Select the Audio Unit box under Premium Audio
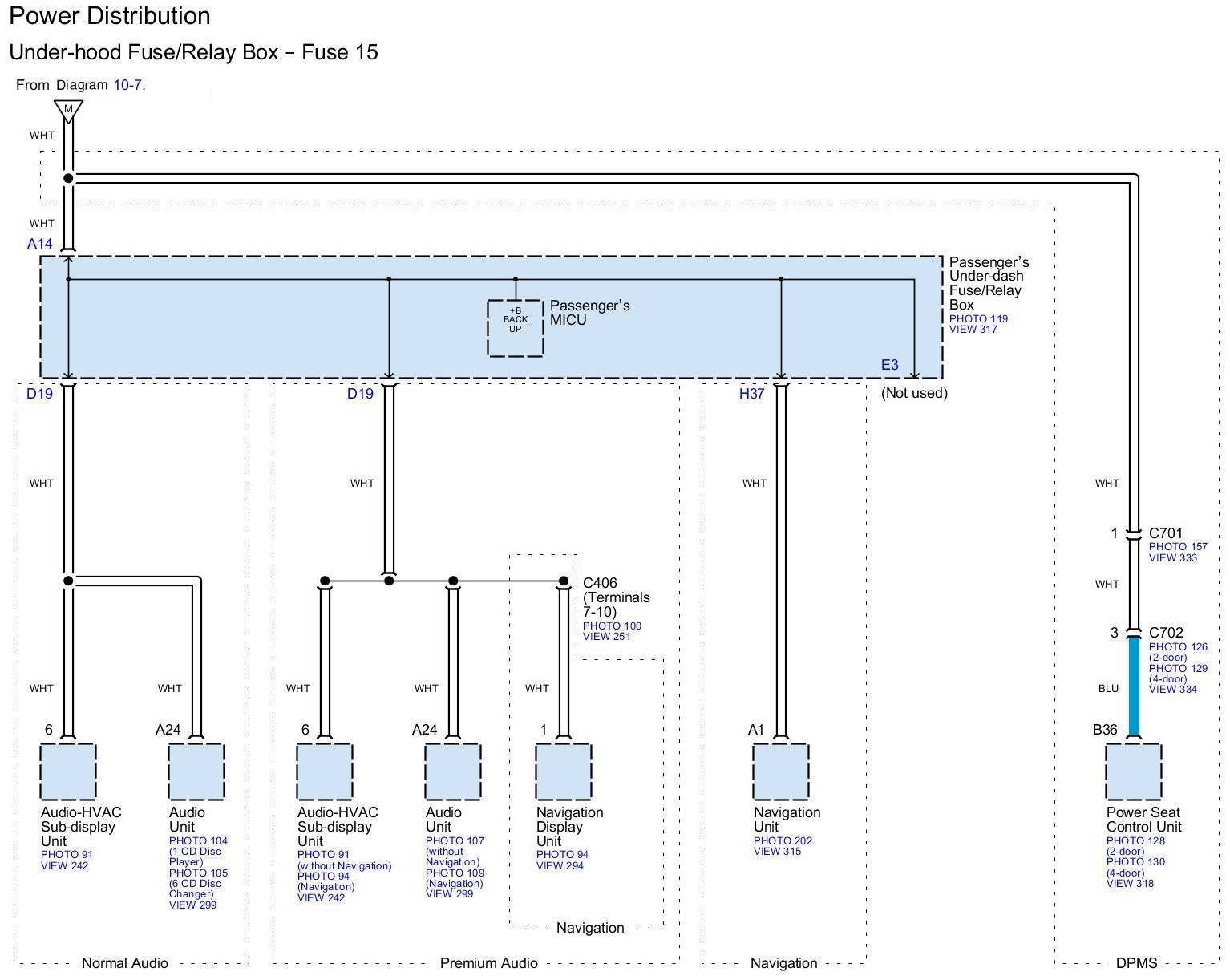This screenshot has height=980, width=1230. pos(452,771)
